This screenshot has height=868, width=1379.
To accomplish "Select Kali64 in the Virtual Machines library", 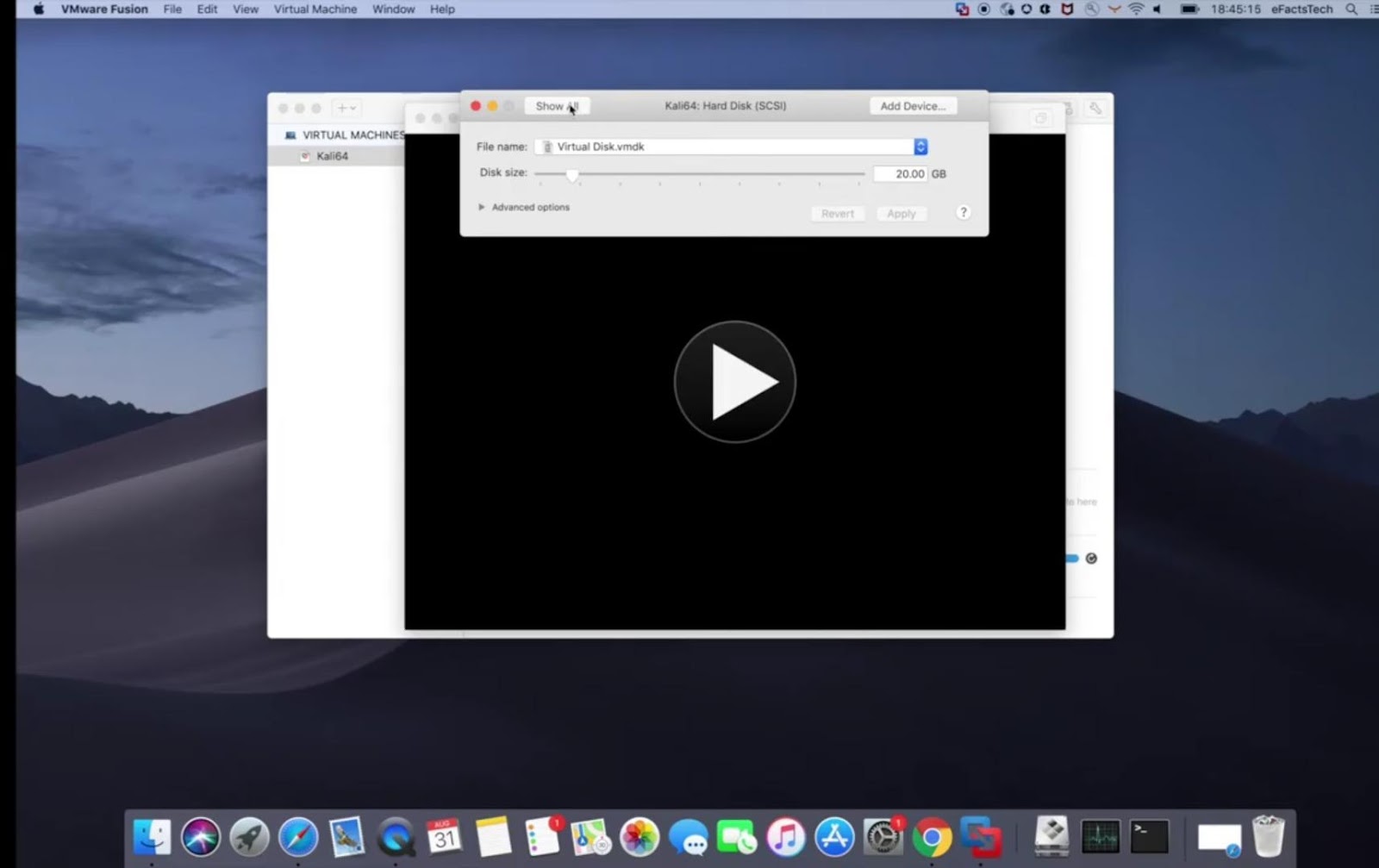I will (x=332, y=156).
